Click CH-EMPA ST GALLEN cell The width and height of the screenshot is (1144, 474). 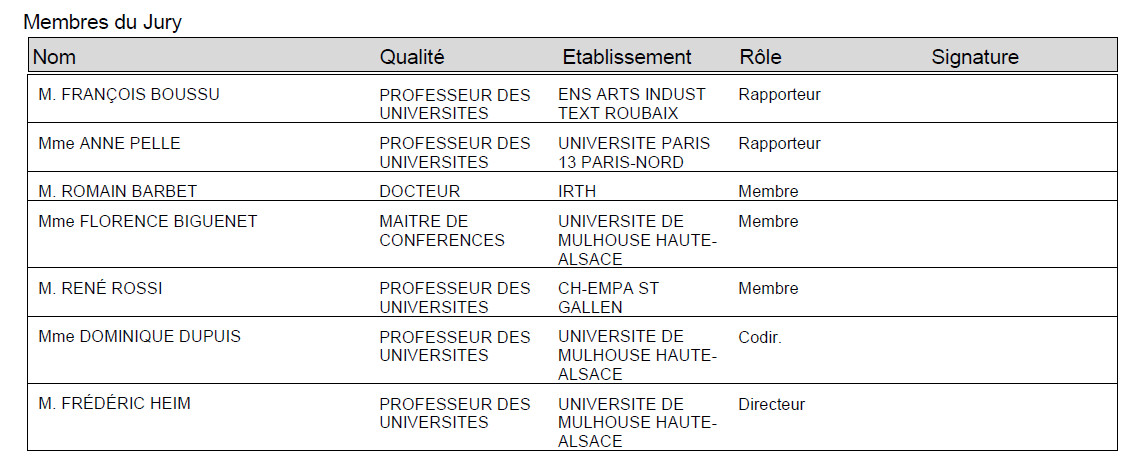tap(608, 298)
